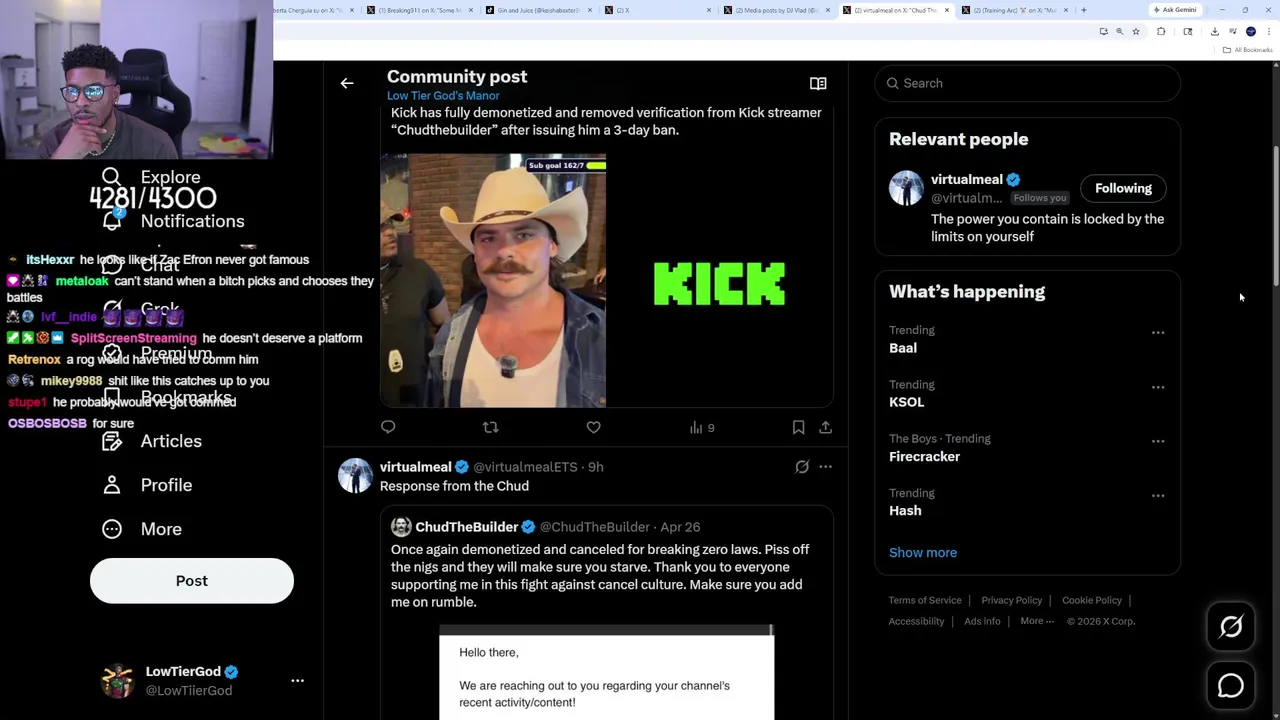Image resolution: width=1280 pixels, height=720 pixels.
Task: Open the Privacy Policy link
Action: tap(1011, 600)
